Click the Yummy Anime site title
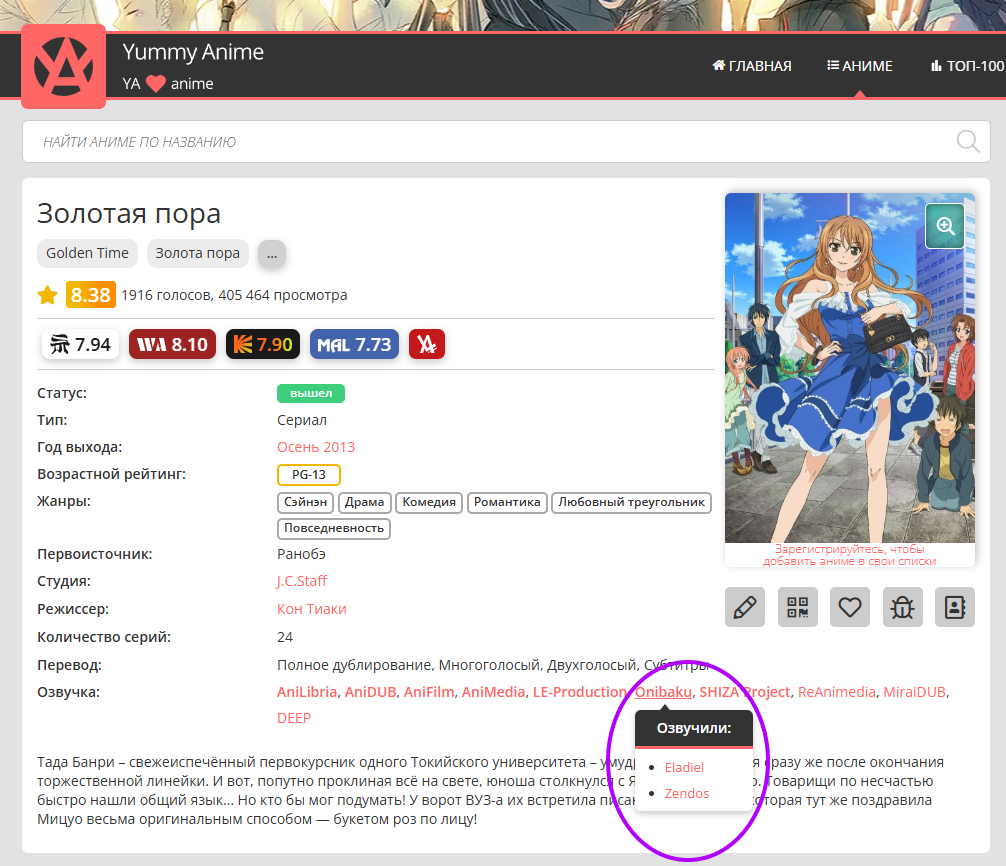The height and width of the screenshot is (866, 1006). [193, 52]
